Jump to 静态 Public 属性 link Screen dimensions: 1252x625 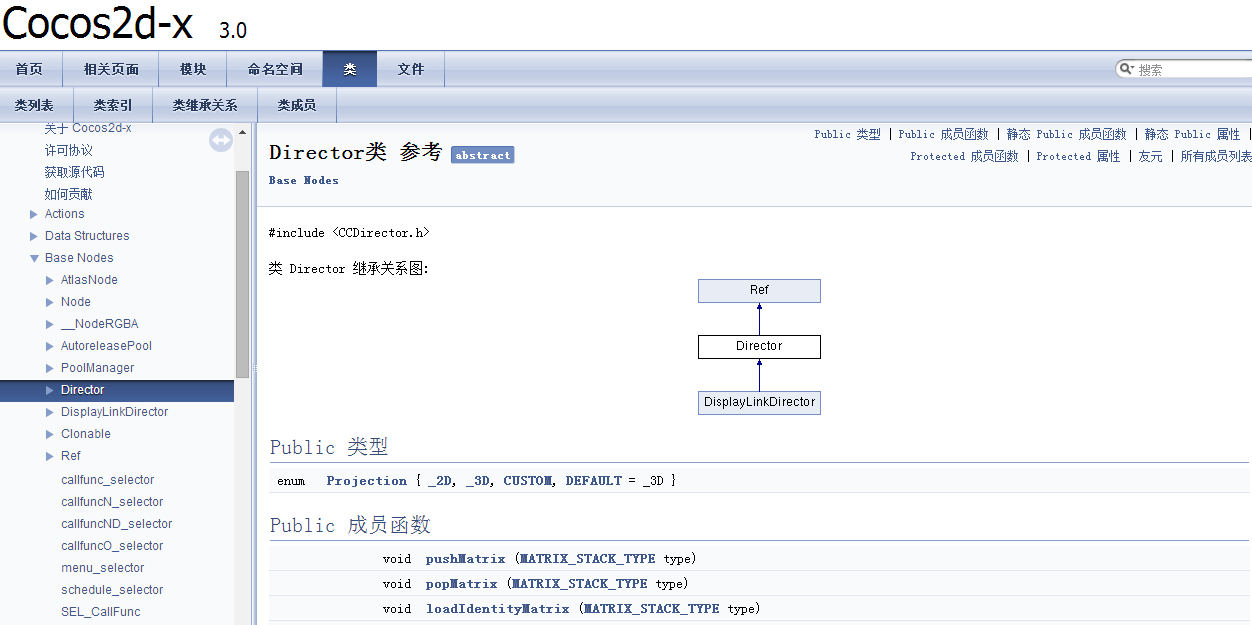[x=1192, y=134]
